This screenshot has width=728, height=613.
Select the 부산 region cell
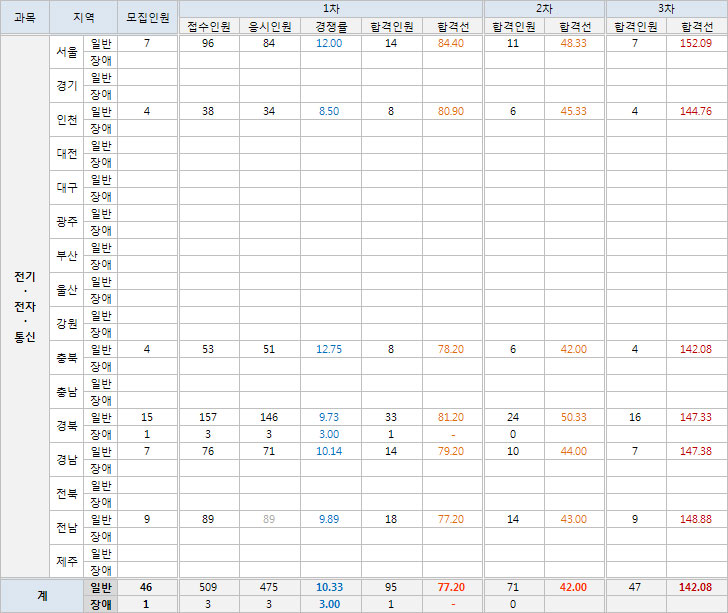(x=67, y=255)
